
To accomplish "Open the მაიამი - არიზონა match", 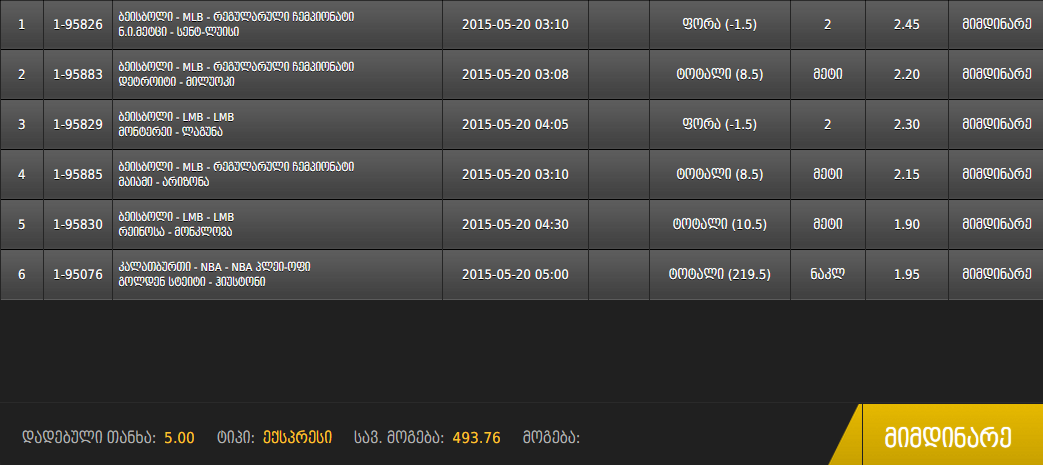I will (164, 182).
